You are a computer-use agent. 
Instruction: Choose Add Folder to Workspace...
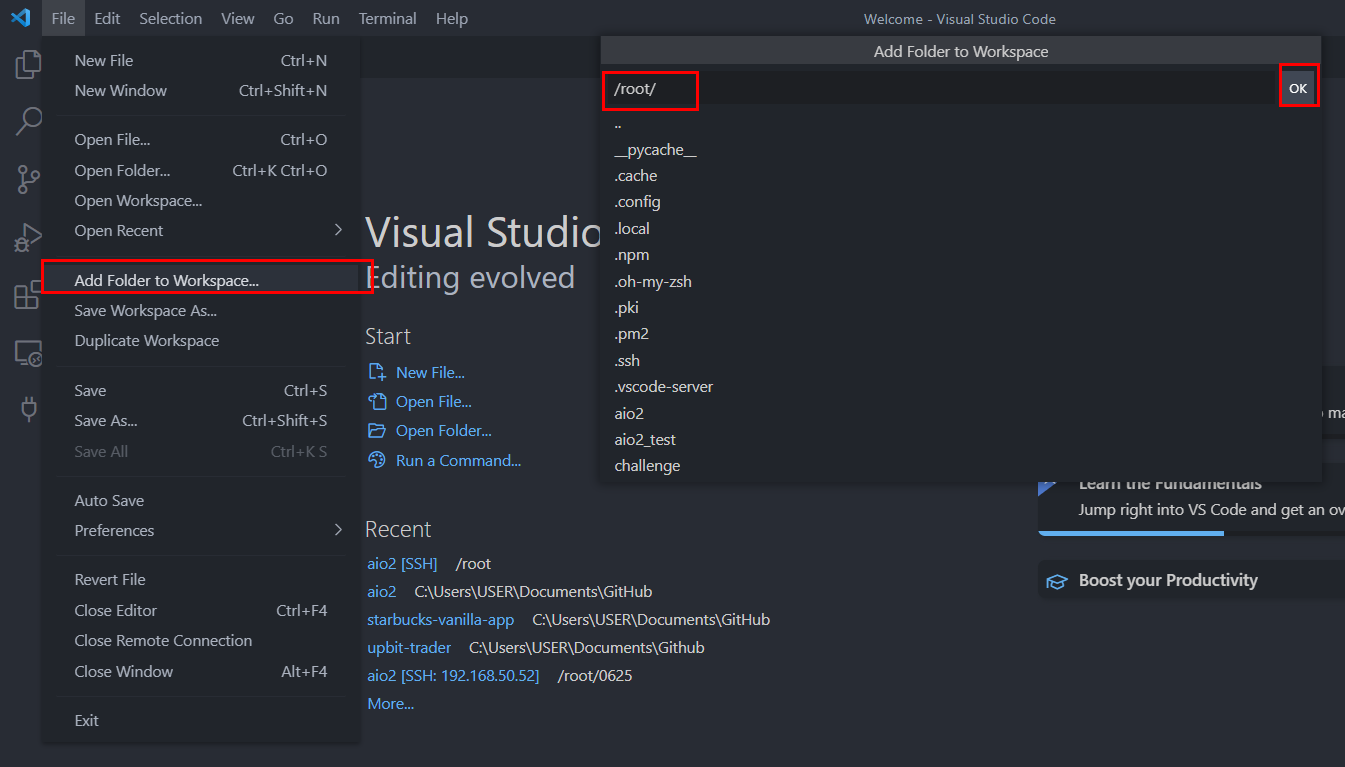click(x=201, y=280)
